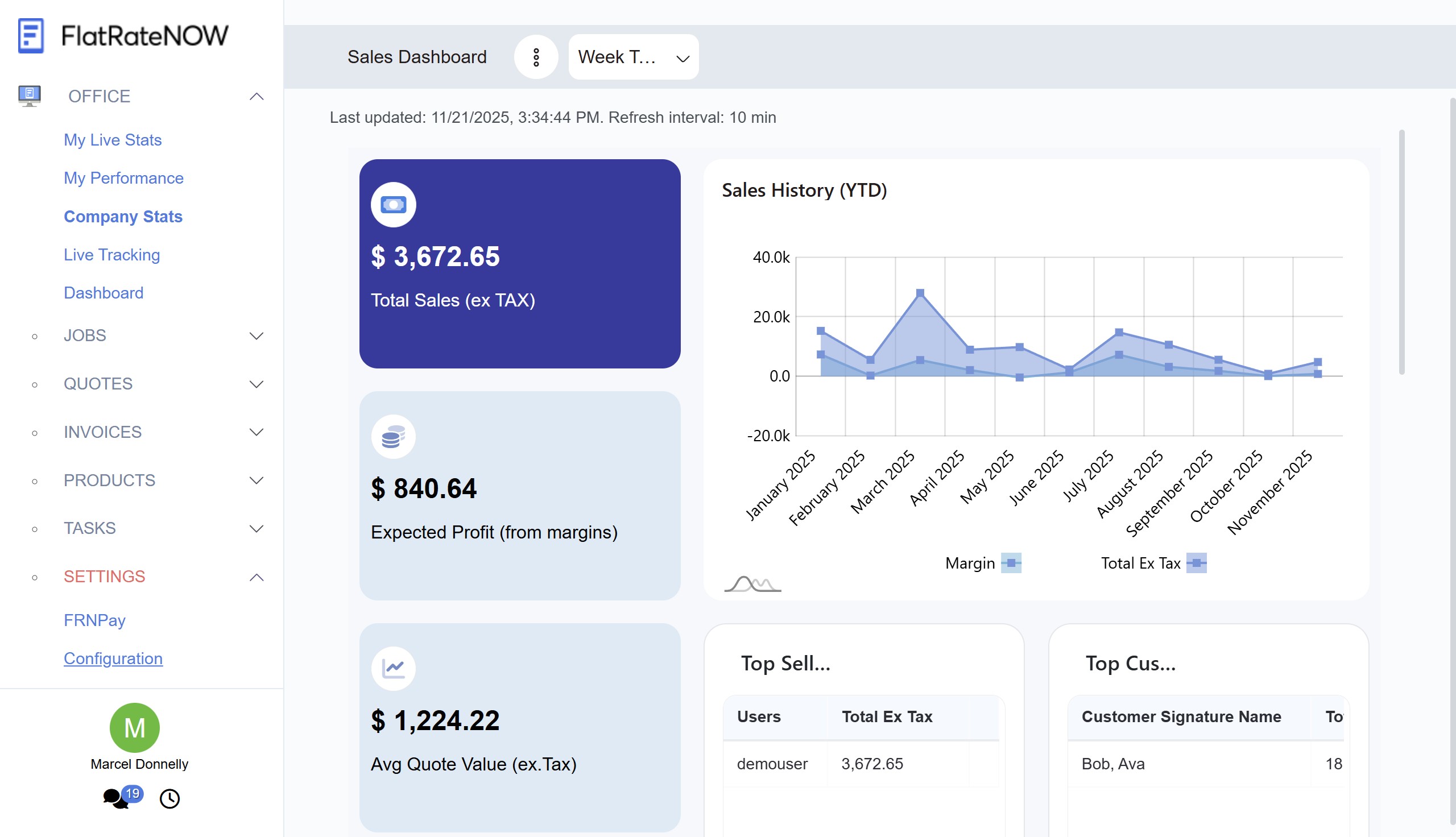Viewport: 1456px width, 837px height.
Task: Open the Configuration settings link
Action: point(113,658)
